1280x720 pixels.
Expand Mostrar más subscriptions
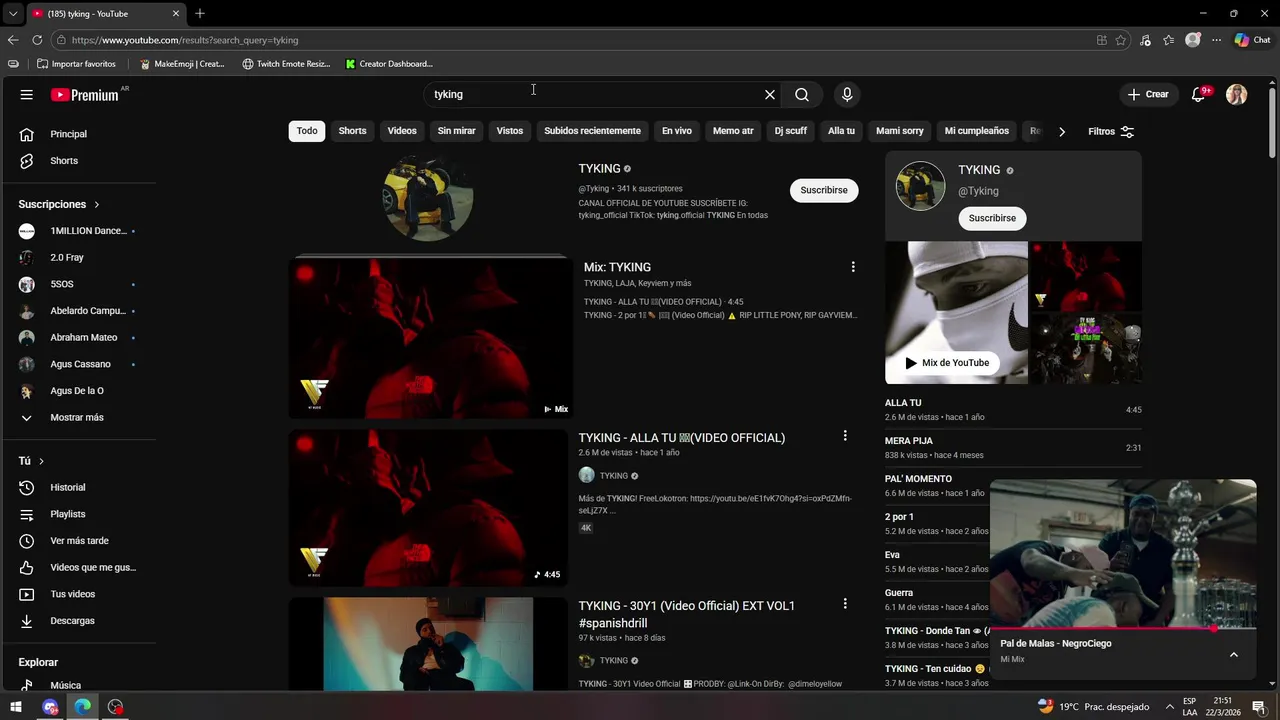(78, 417)
